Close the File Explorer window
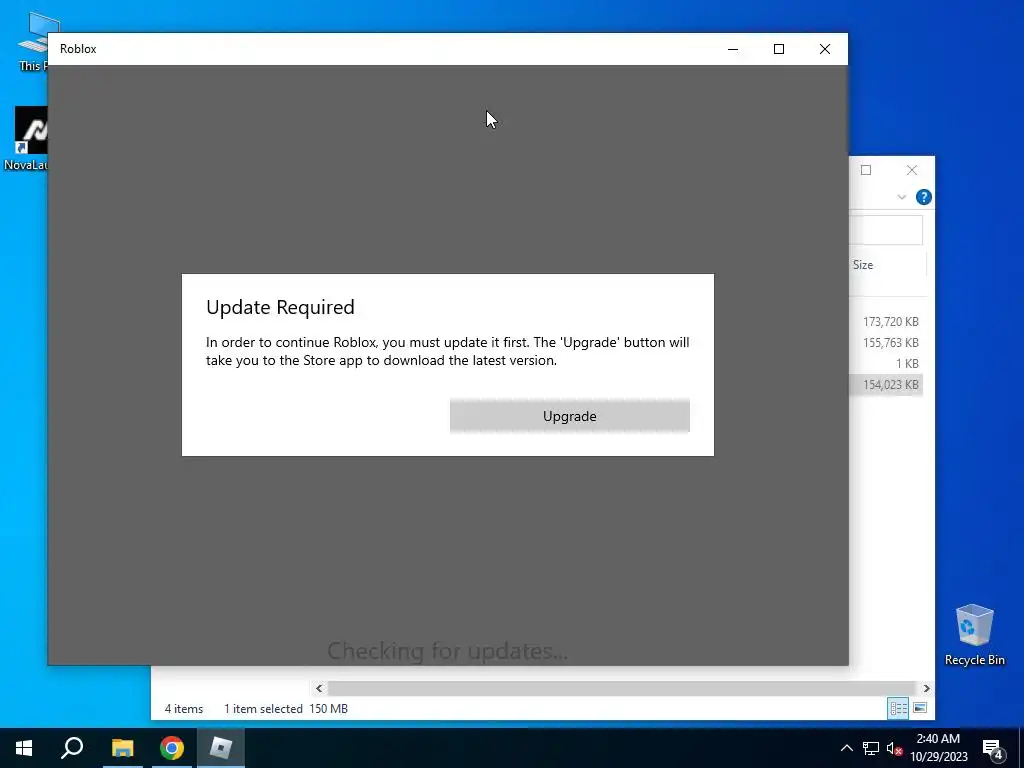1024x768 pixels. point(912,170)
